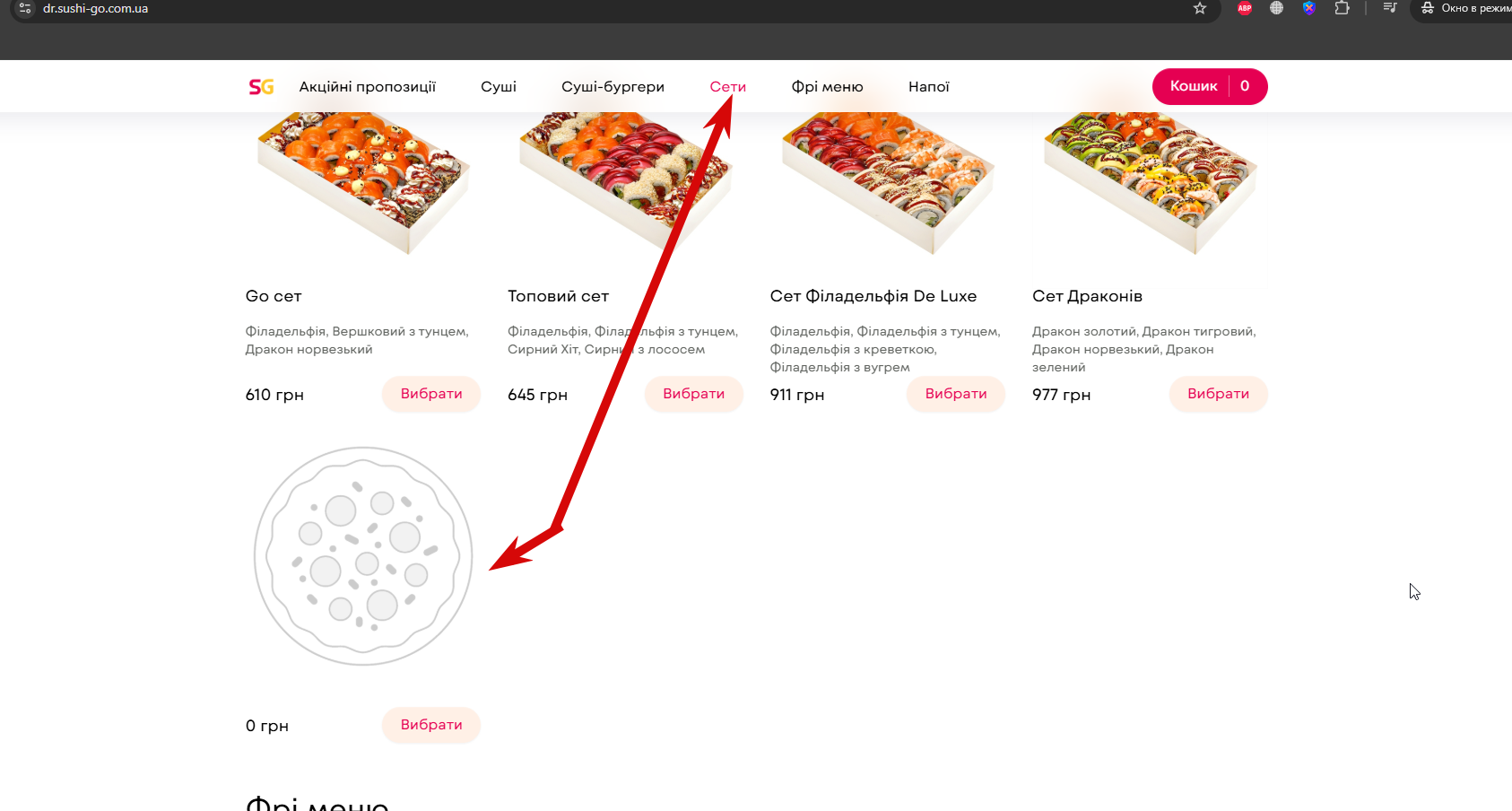The height and width of the screenshot is (811, 1512).
Task: Open the ABP adblock extension icon
Action: tap(1245, 8)
